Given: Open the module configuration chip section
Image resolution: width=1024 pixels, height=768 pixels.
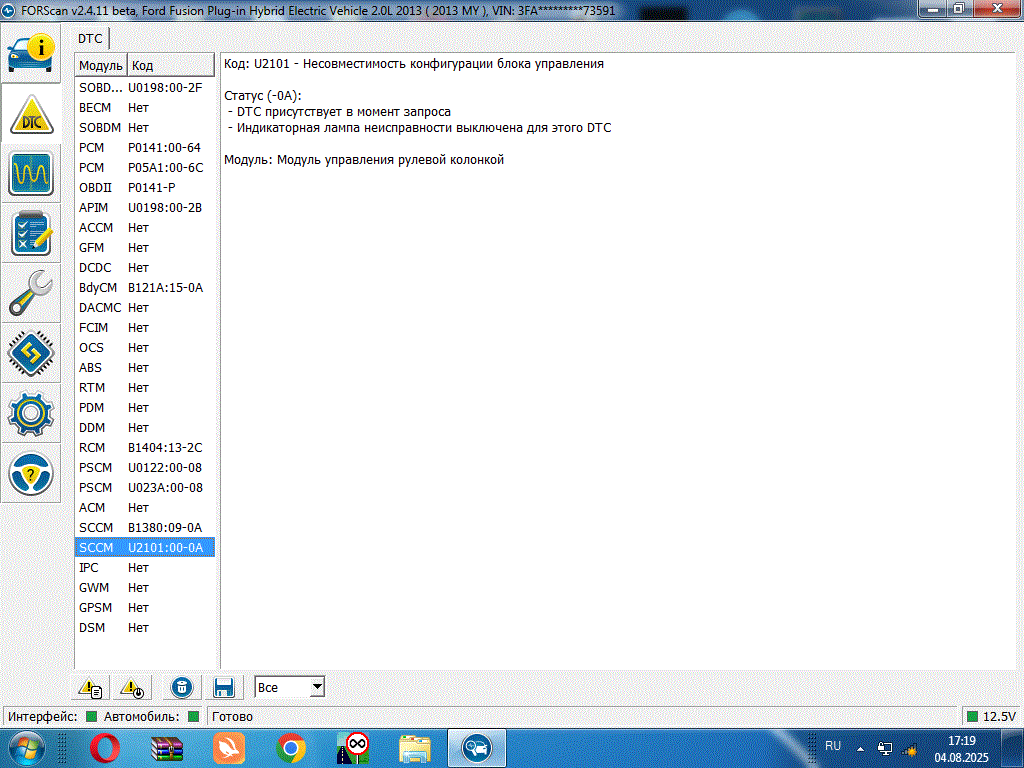Looking at the screenshot, I should (31, 353).
